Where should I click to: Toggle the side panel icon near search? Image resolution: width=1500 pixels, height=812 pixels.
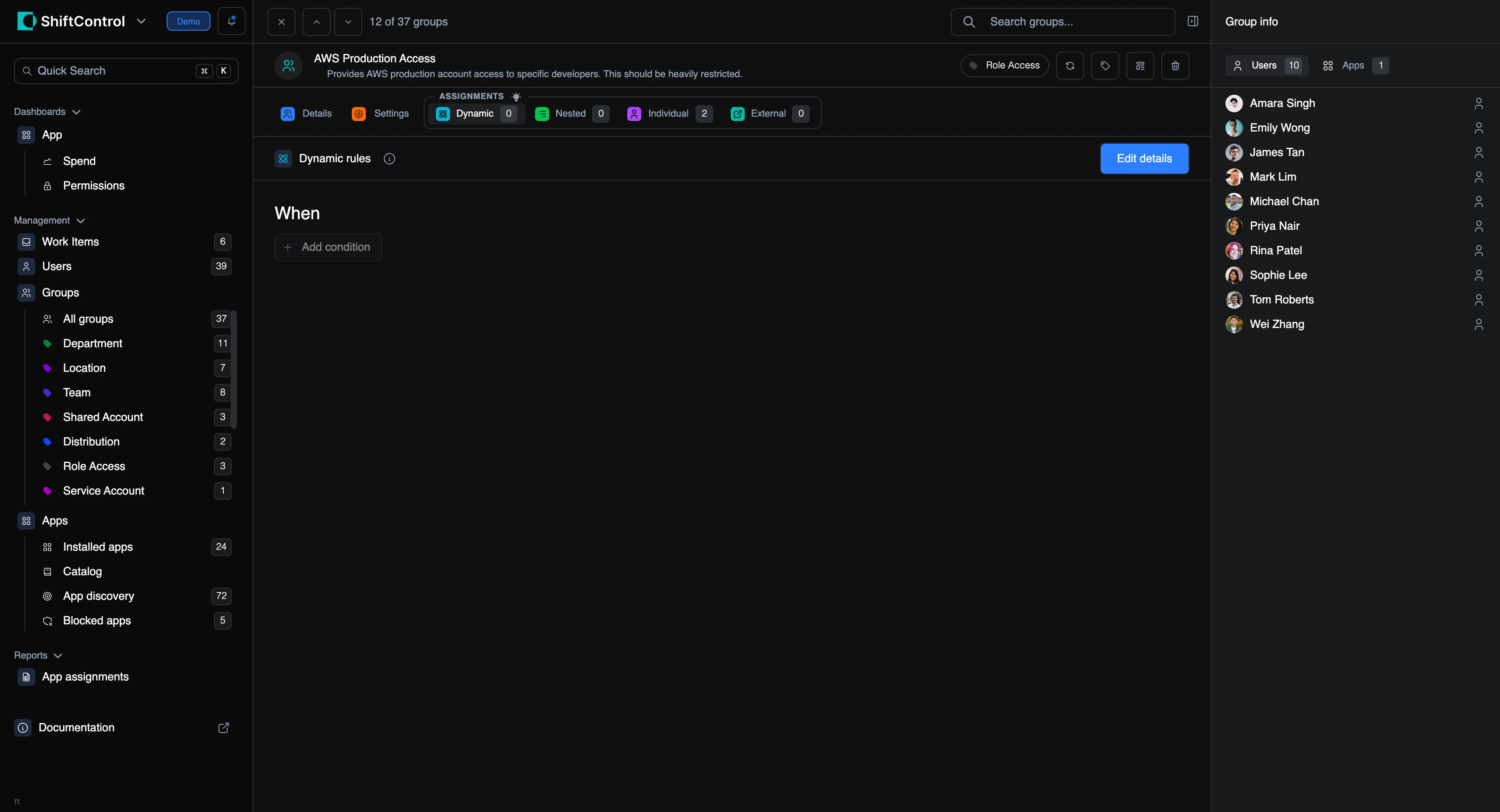click(1193, 21)
